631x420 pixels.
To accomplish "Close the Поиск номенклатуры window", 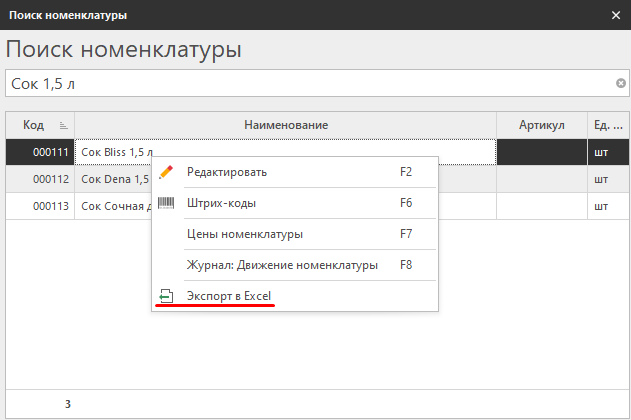I will tap(616, 15).
